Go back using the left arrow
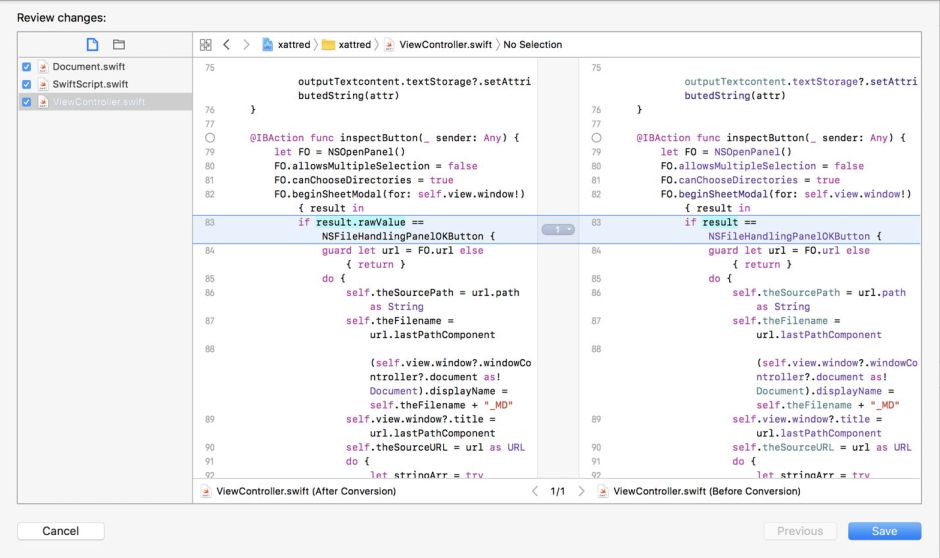The image size is (940, 558). pyautogui.click(x=226, y=45)
